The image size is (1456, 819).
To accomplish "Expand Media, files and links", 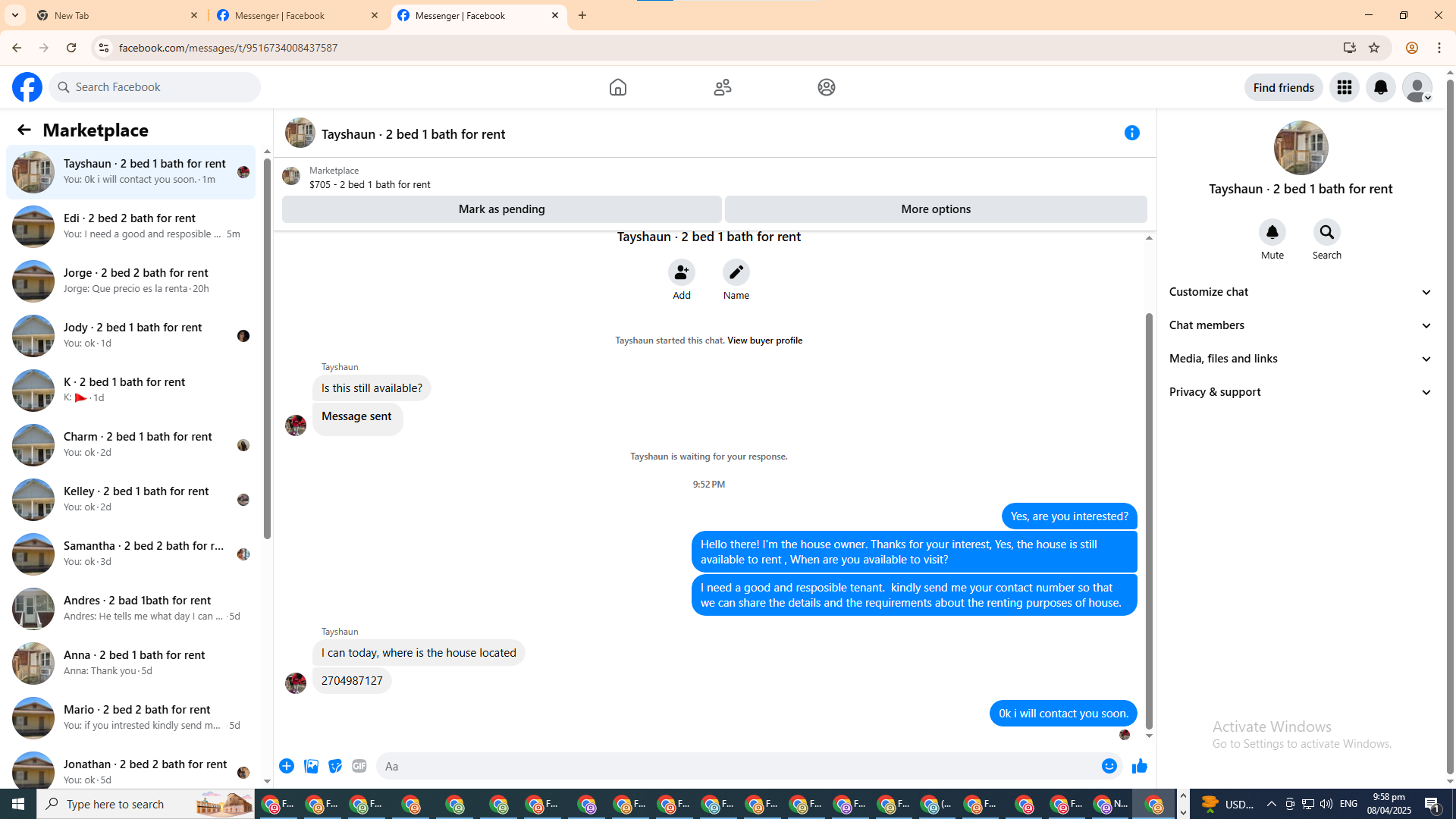I will pos(1300,359).
